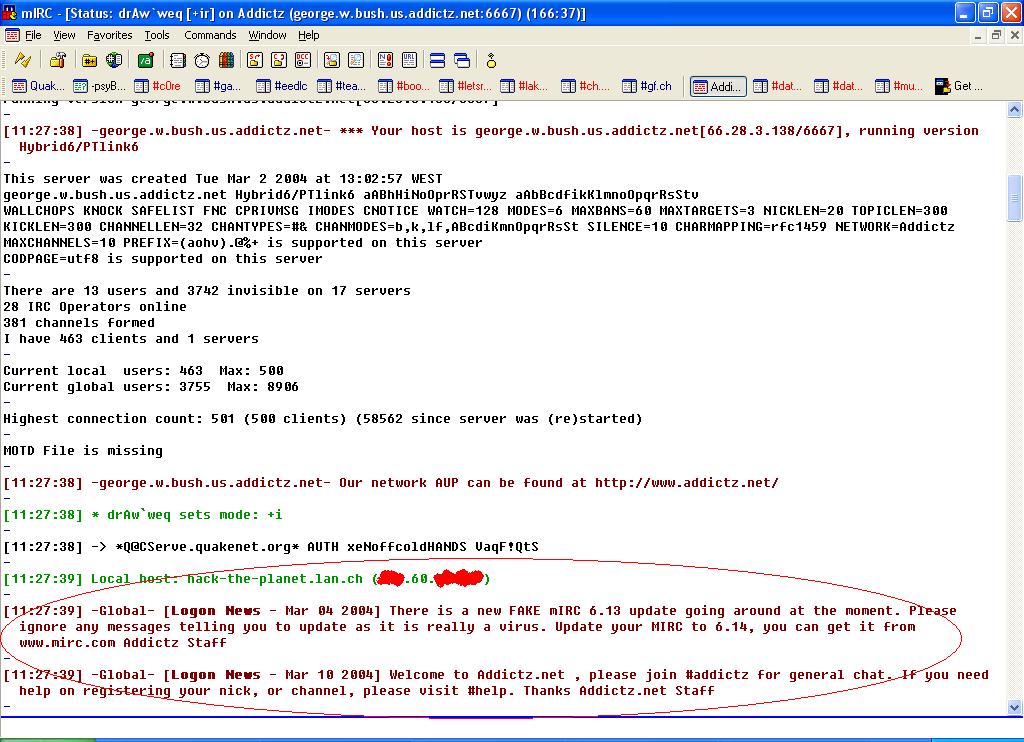Click 'Local host: hack-the-planet.lan.ch' line

tap(247, 579)
